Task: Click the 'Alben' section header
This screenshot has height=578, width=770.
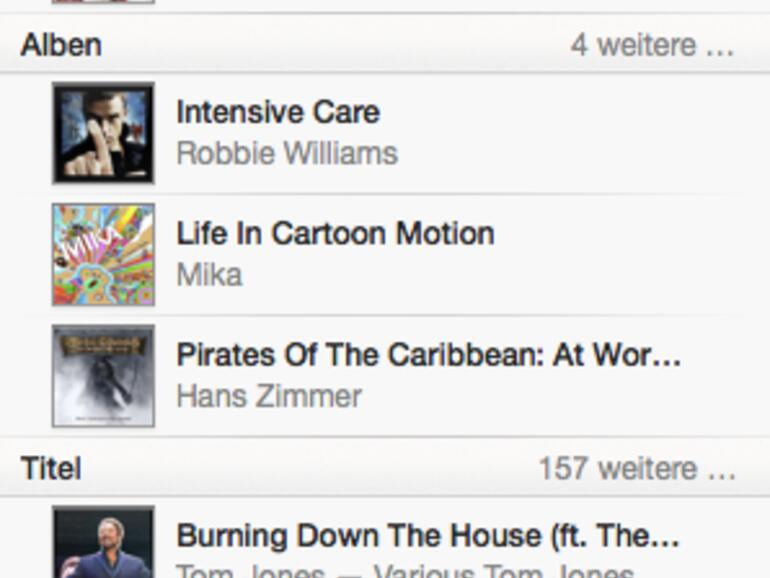Action: pos(61,45)
